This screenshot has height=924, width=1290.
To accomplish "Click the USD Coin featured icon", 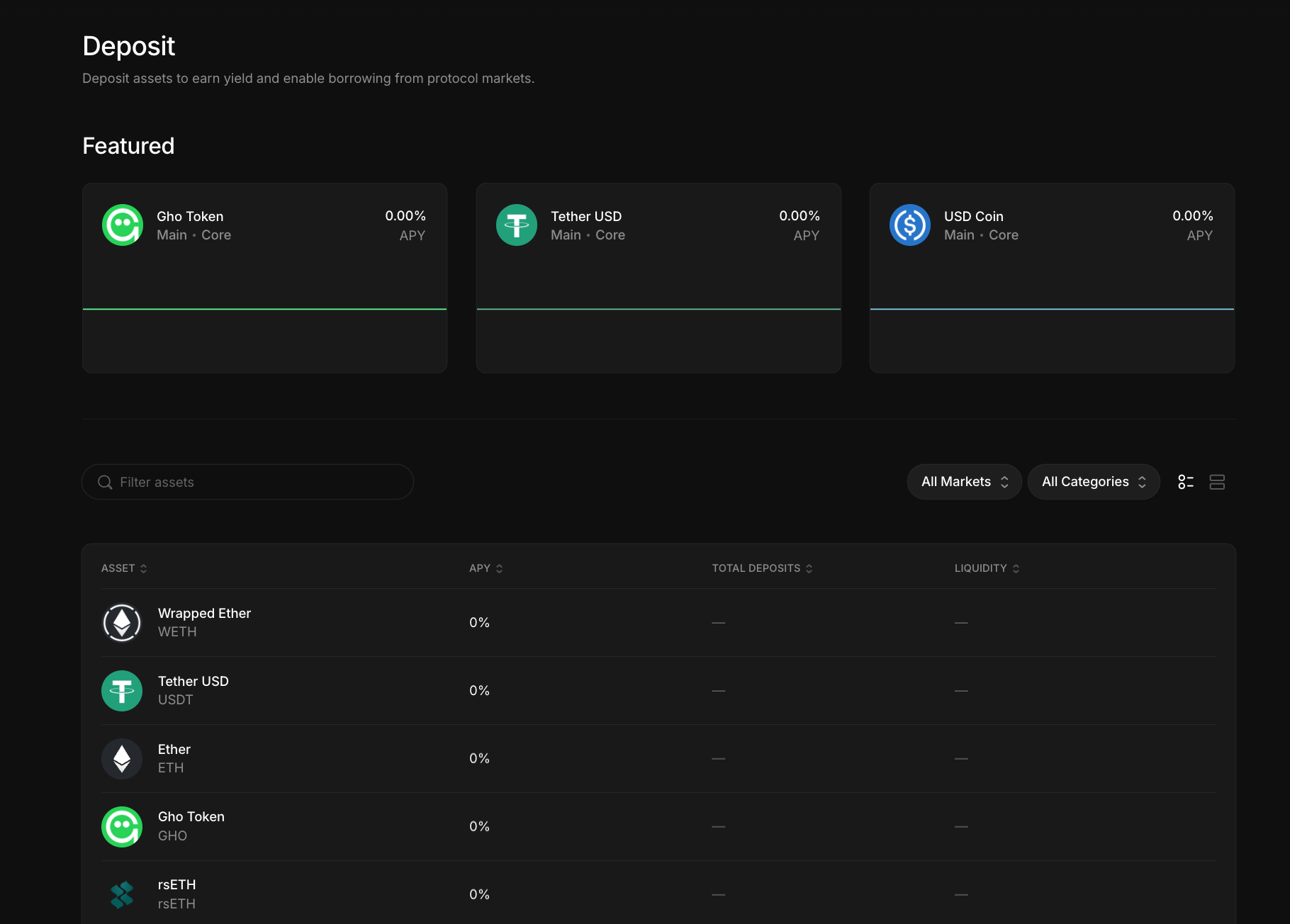I will (x=910, y=225).
